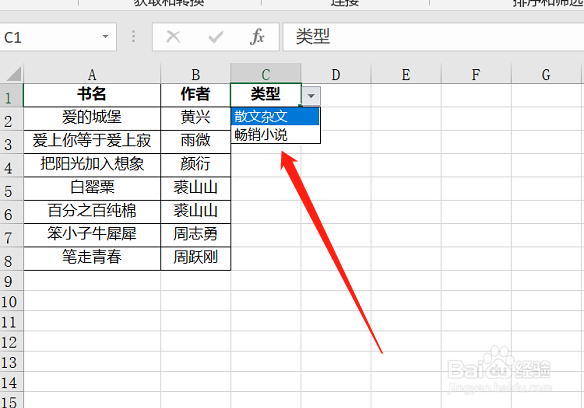Select author cell 裘山山 in row 5
The height and width of the screenshot is (408, 584).
point(196,189)
